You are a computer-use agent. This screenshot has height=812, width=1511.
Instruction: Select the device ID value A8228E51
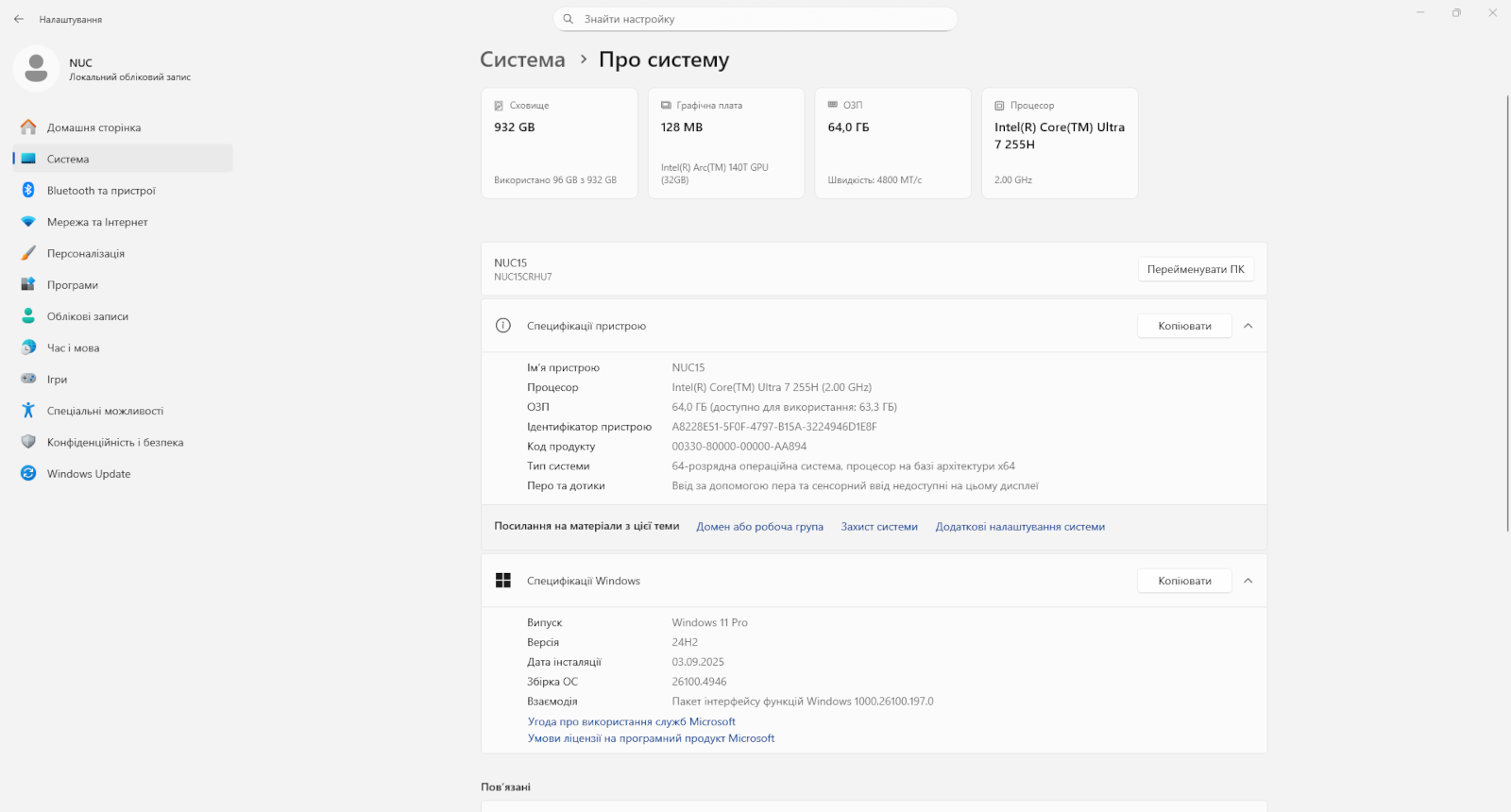coord(773,427)
